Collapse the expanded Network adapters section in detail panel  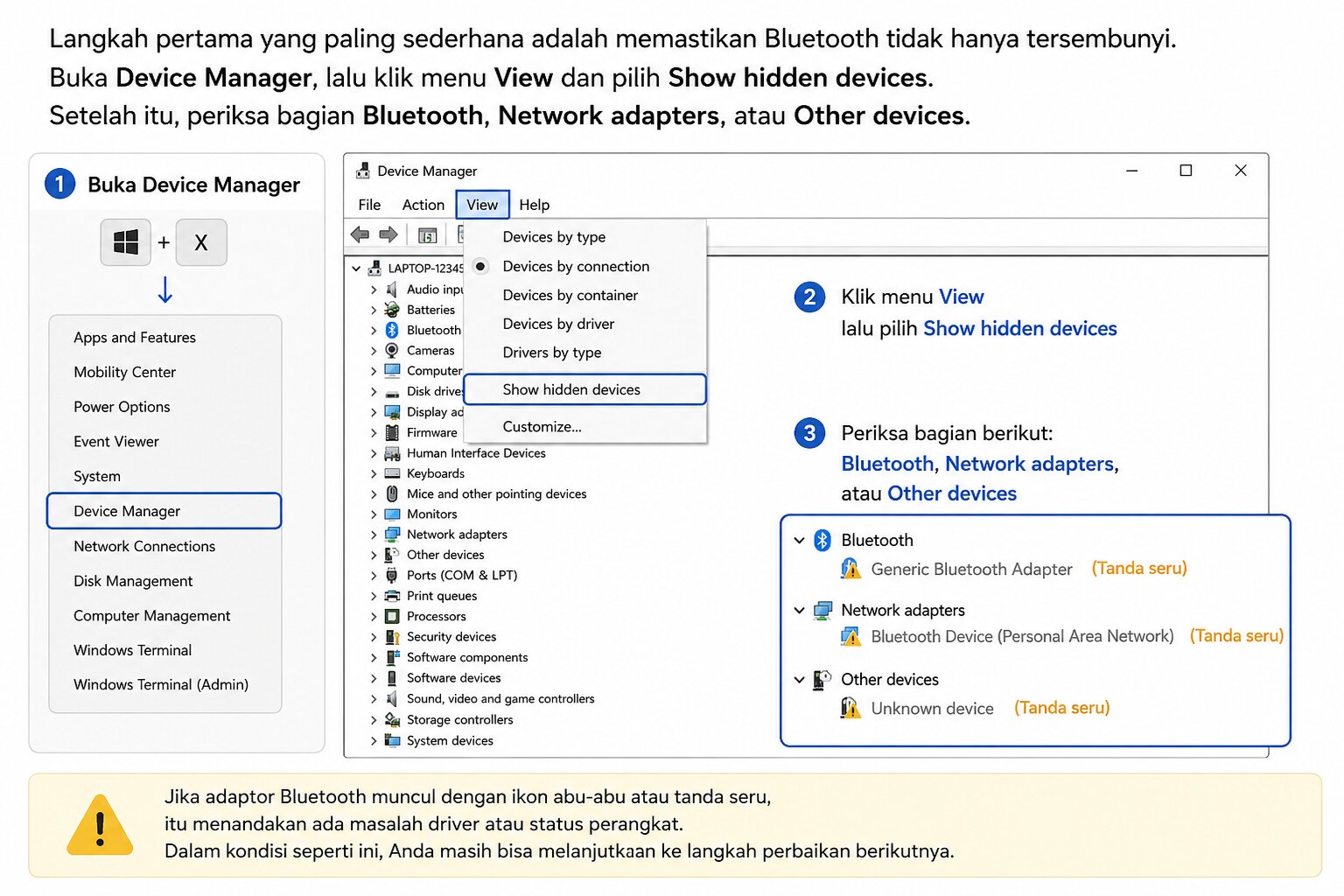click(x=799, y=611)
